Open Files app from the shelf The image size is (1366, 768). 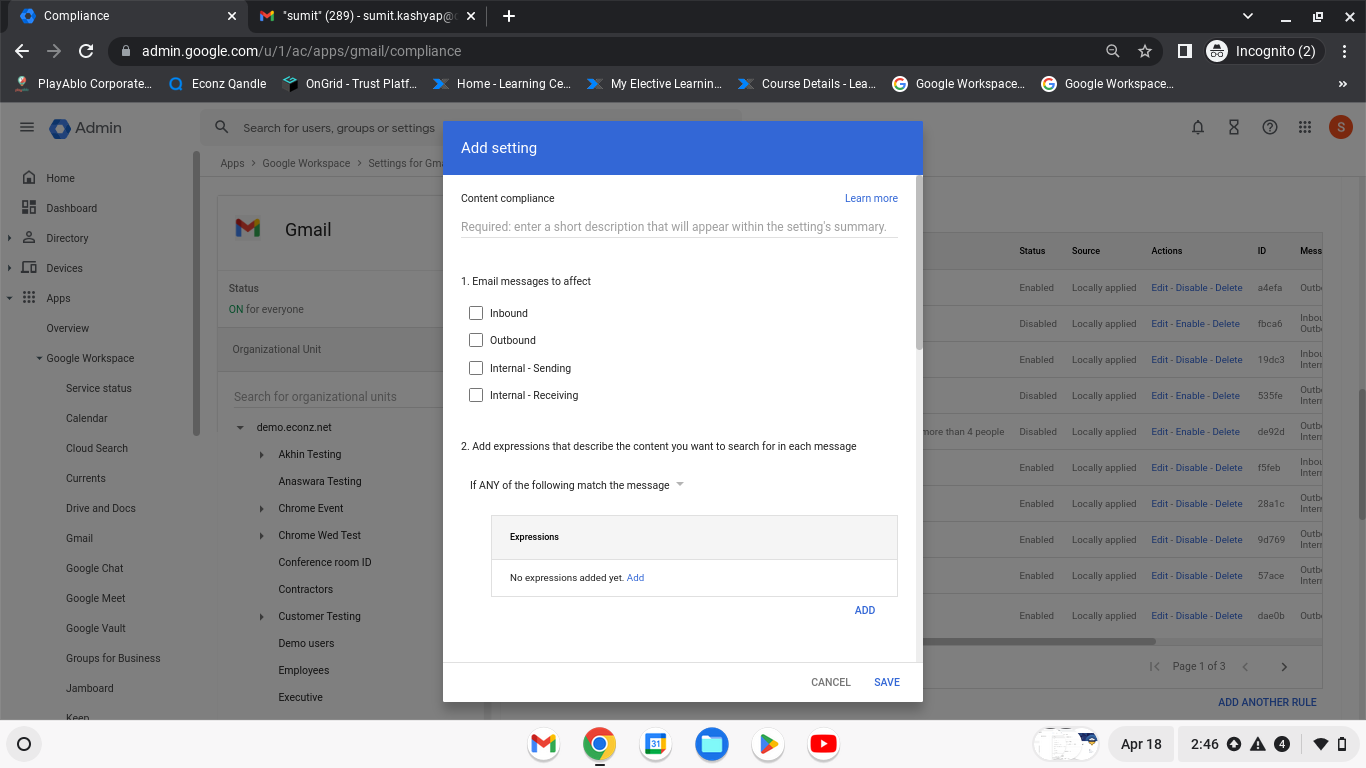[711, 744]
